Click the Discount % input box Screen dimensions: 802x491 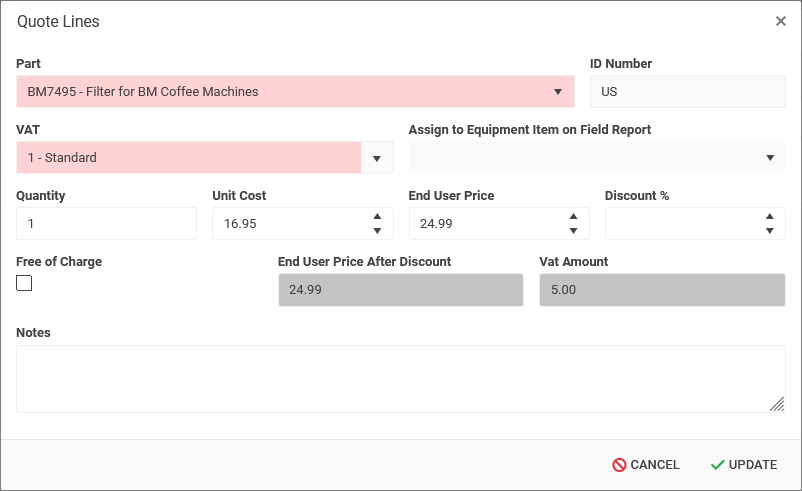[x=680, y=224]
